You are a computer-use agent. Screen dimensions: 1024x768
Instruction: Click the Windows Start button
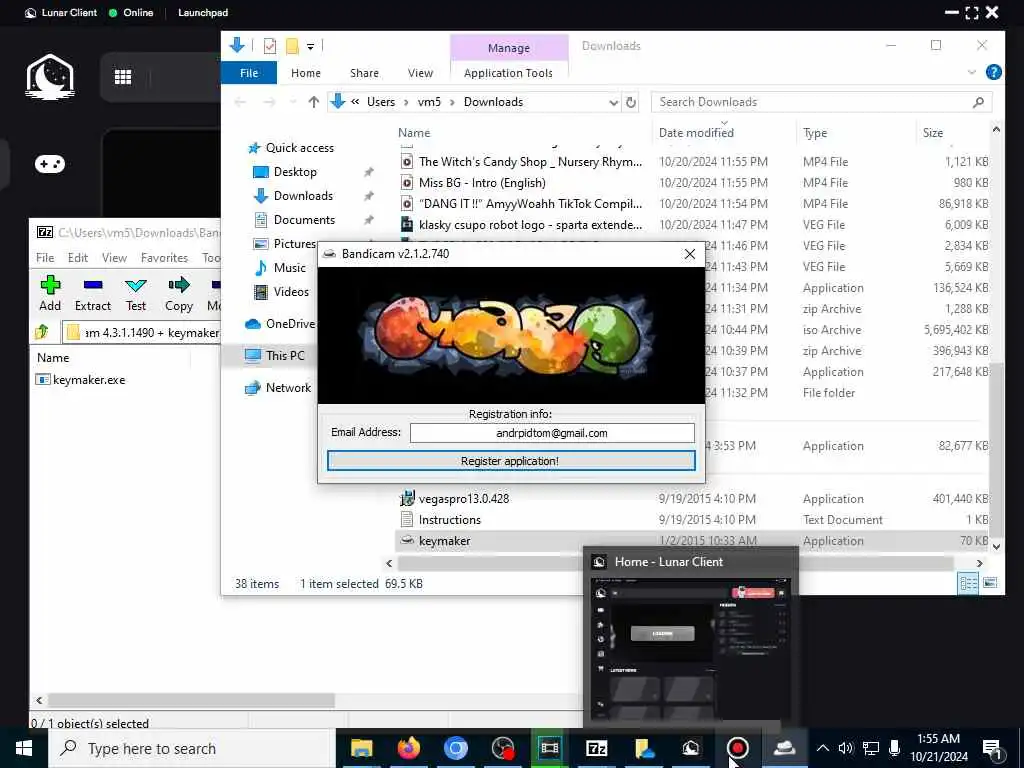point(24,748)
